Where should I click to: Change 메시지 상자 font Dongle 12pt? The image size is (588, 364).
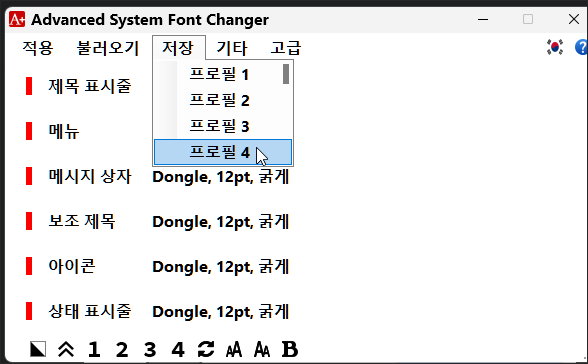220,177
